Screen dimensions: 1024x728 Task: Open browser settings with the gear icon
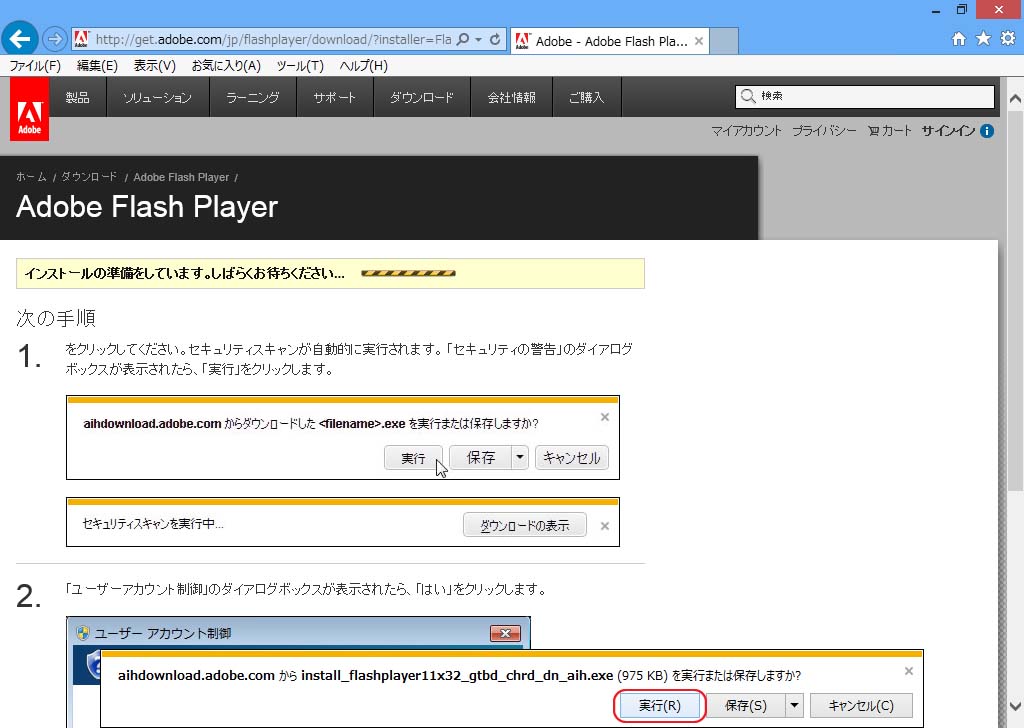pos(1007,39)
